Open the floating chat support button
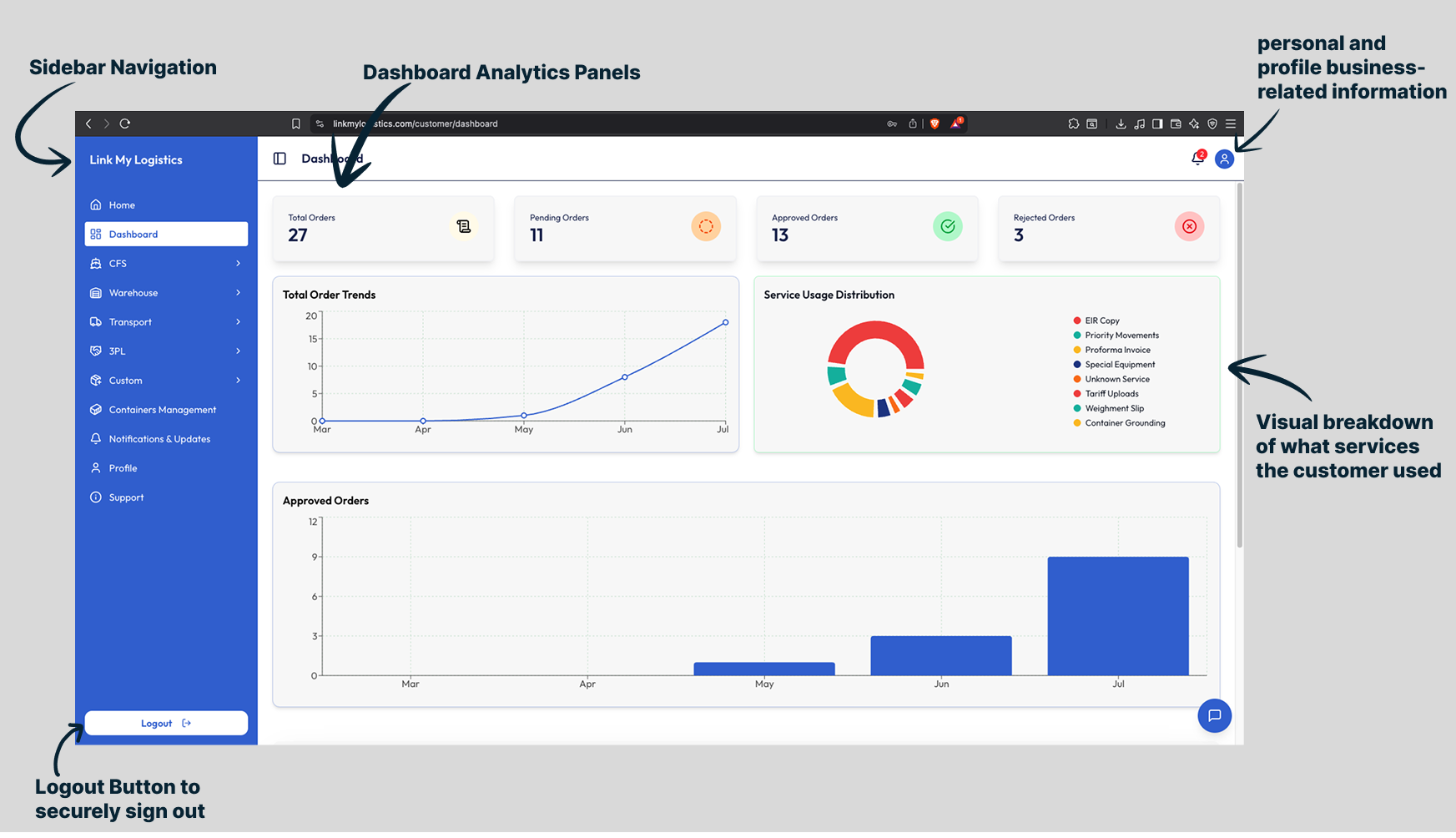Screen dimensions: 1456x838 point(1214,715)
